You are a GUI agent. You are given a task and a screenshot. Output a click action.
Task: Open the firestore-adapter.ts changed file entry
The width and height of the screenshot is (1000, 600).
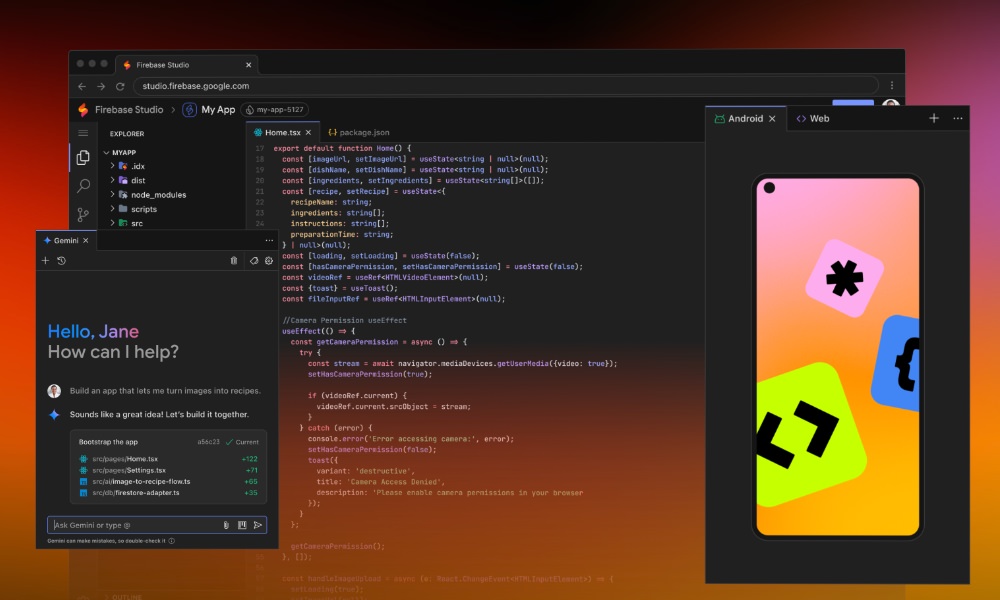point(135,492)
